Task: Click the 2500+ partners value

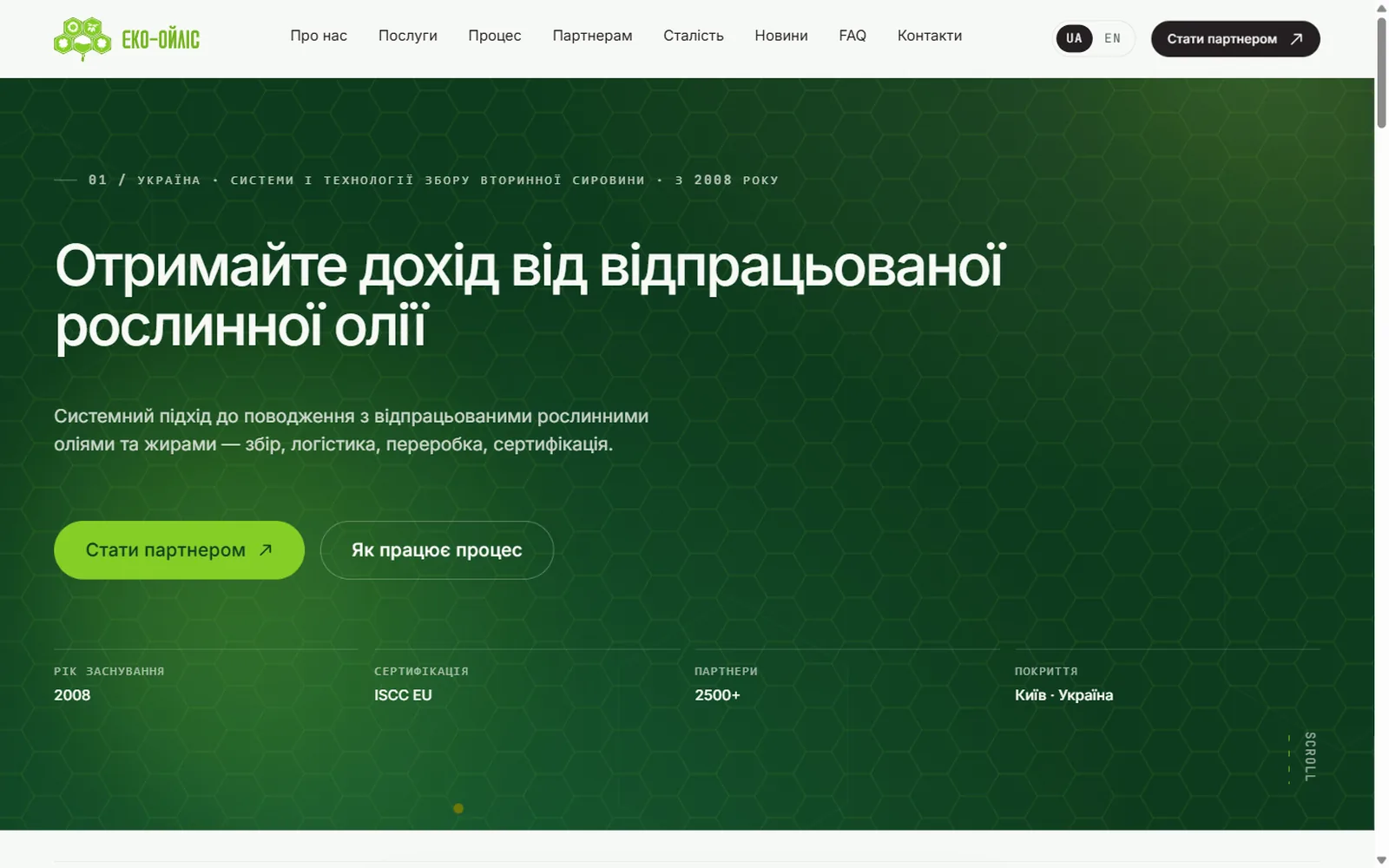Action: (717, 695)
